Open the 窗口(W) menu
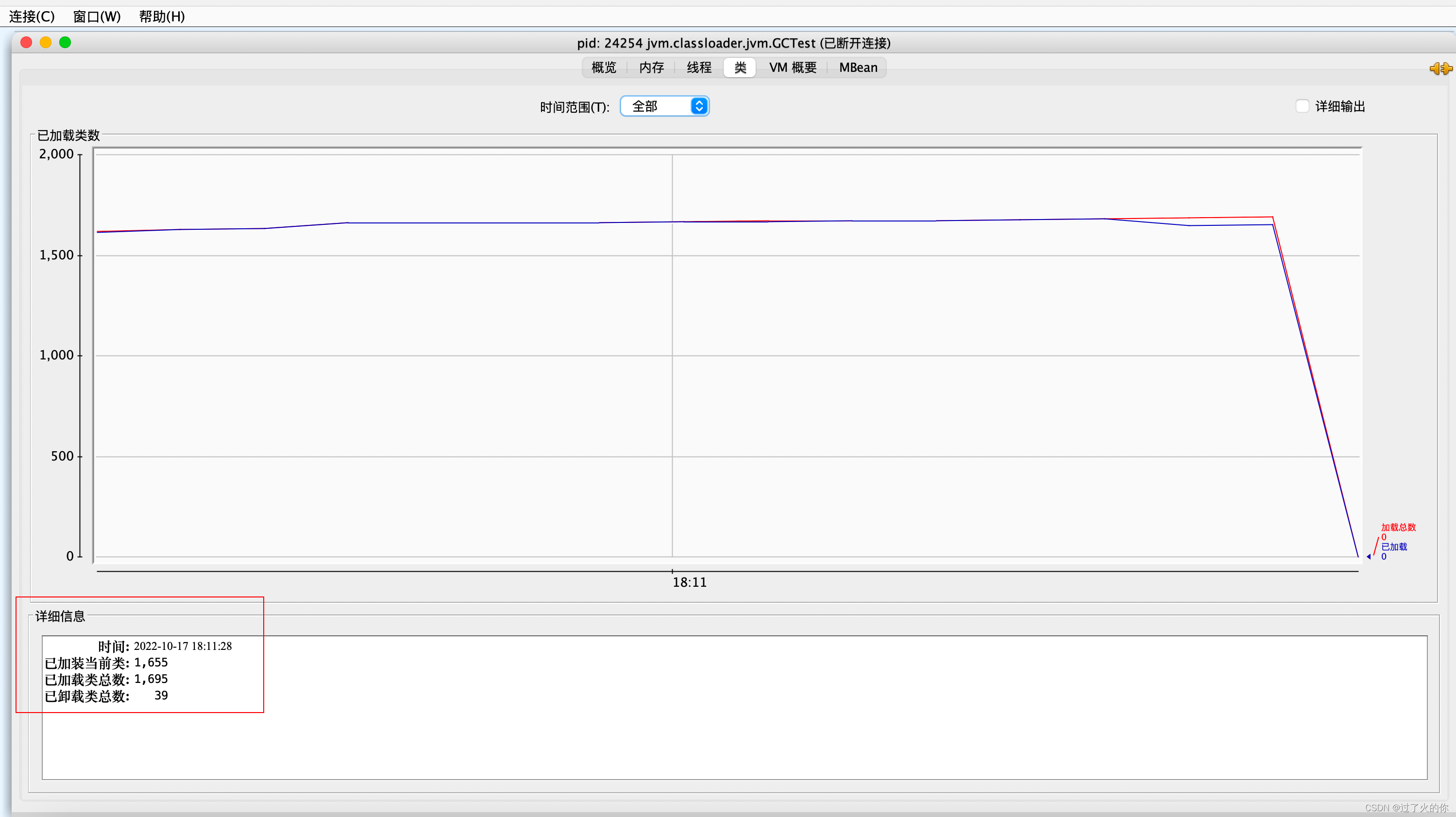The width and height of the screenshot is (1456, 817). (x=97, y=17)
